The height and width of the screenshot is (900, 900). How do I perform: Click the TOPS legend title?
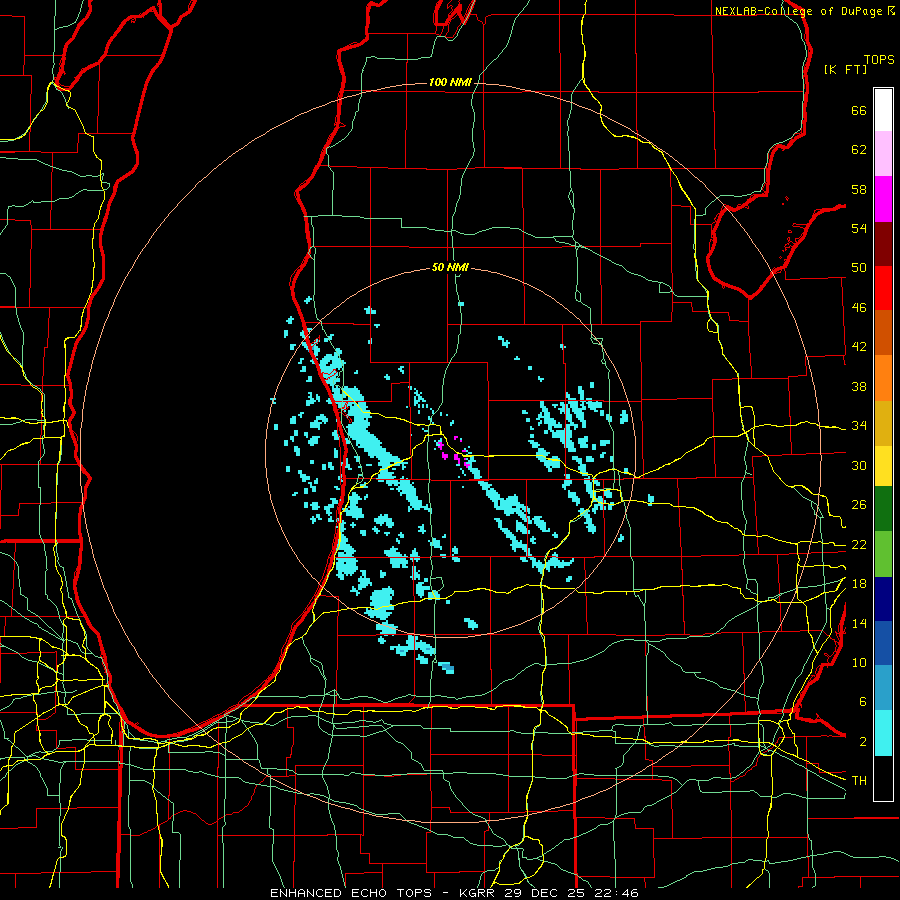click(879, 59)
